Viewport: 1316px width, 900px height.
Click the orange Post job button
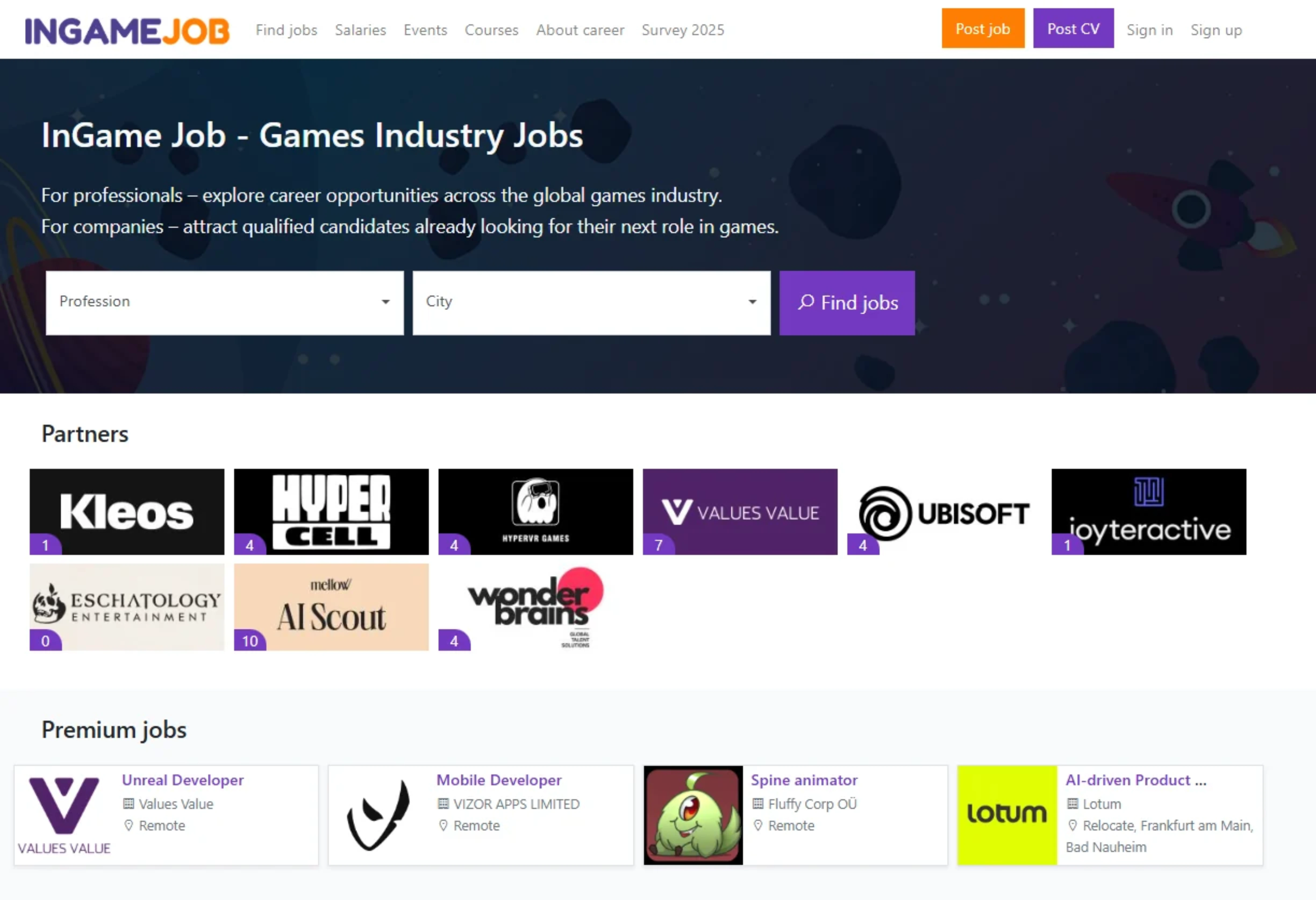click(983, 28)
